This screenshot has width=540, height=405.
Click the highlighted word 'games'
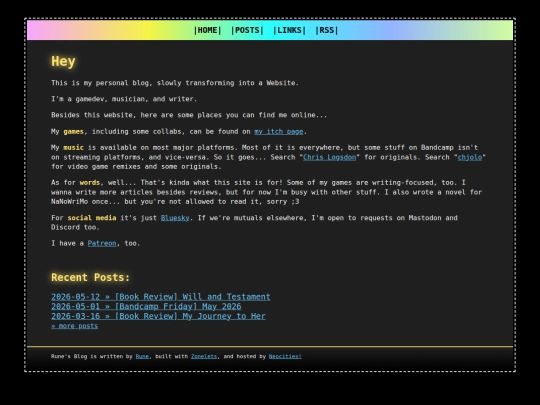(x=73, y=132)
